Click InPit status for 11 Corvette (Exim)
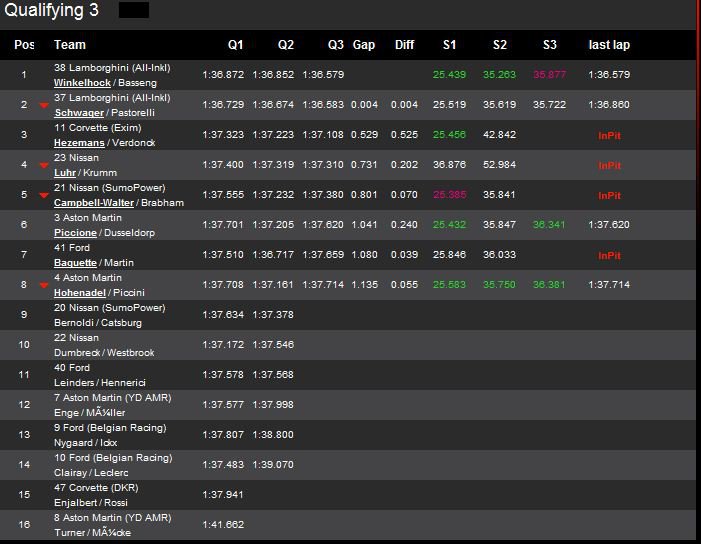The height and width of the screenshot is (544, 701). click(x=609, y=135)
